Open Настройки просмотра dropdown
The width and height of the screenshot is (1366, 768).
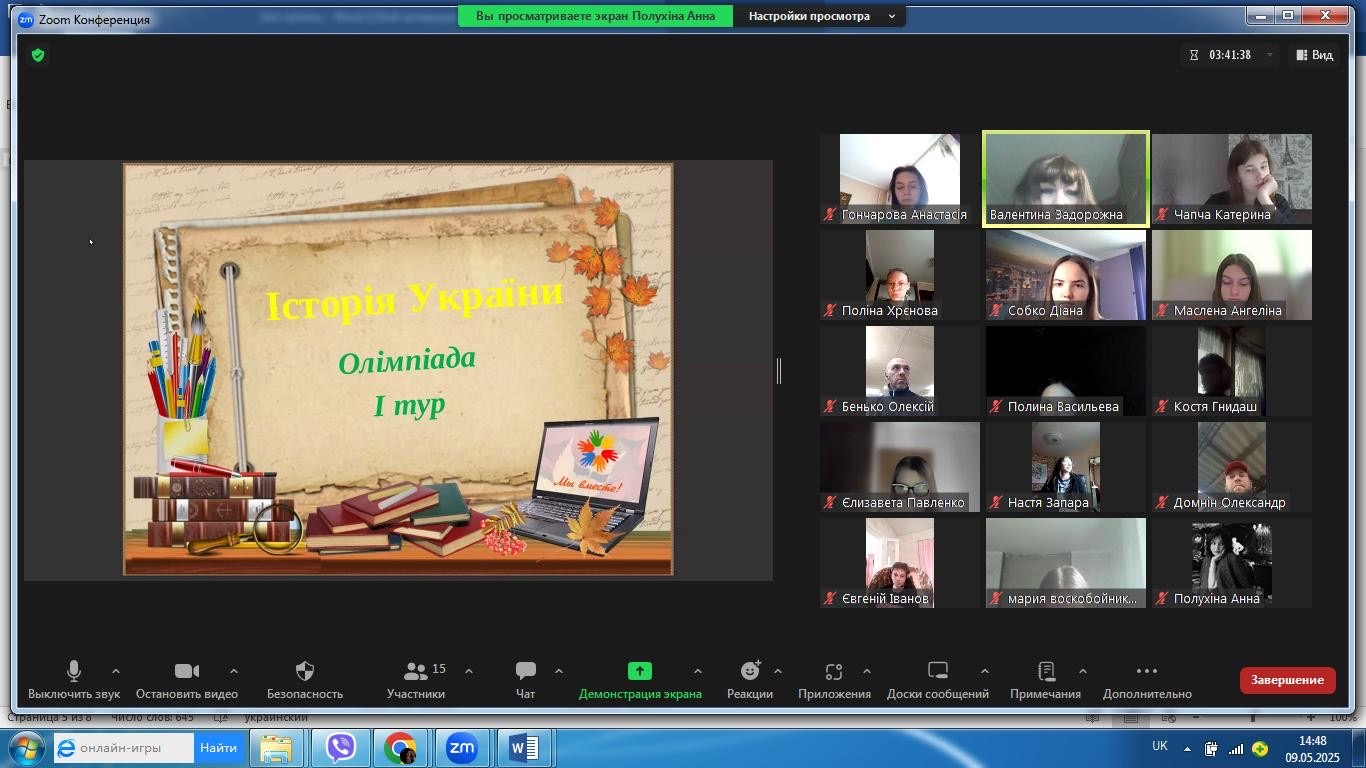[x=821, y=16]
